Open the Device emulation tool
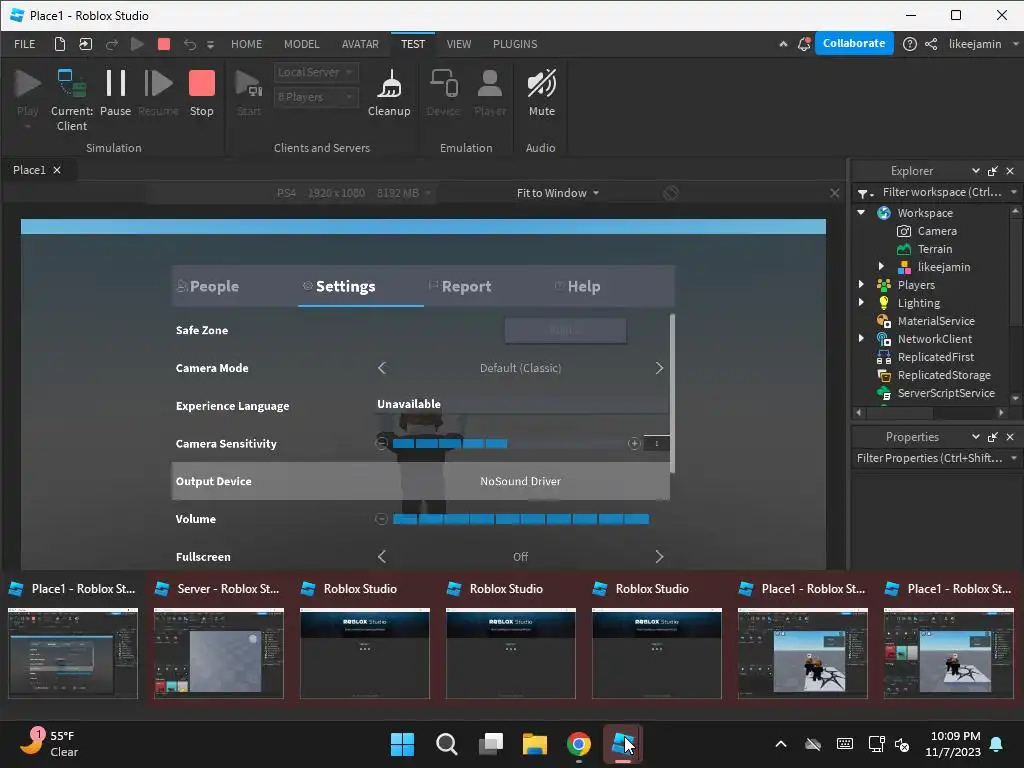1024x768 pixels. [443, 93]
